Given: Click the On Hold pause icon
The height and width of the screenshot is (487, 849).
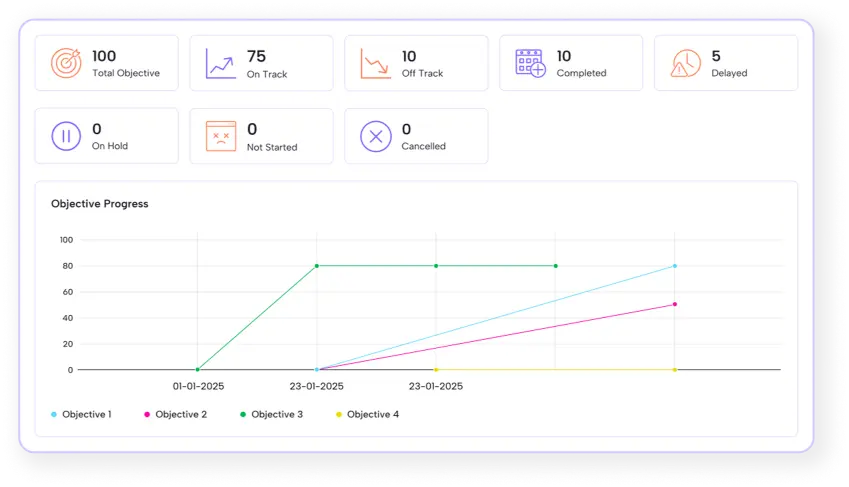Looking at the screenshot, I should point(66,136).
